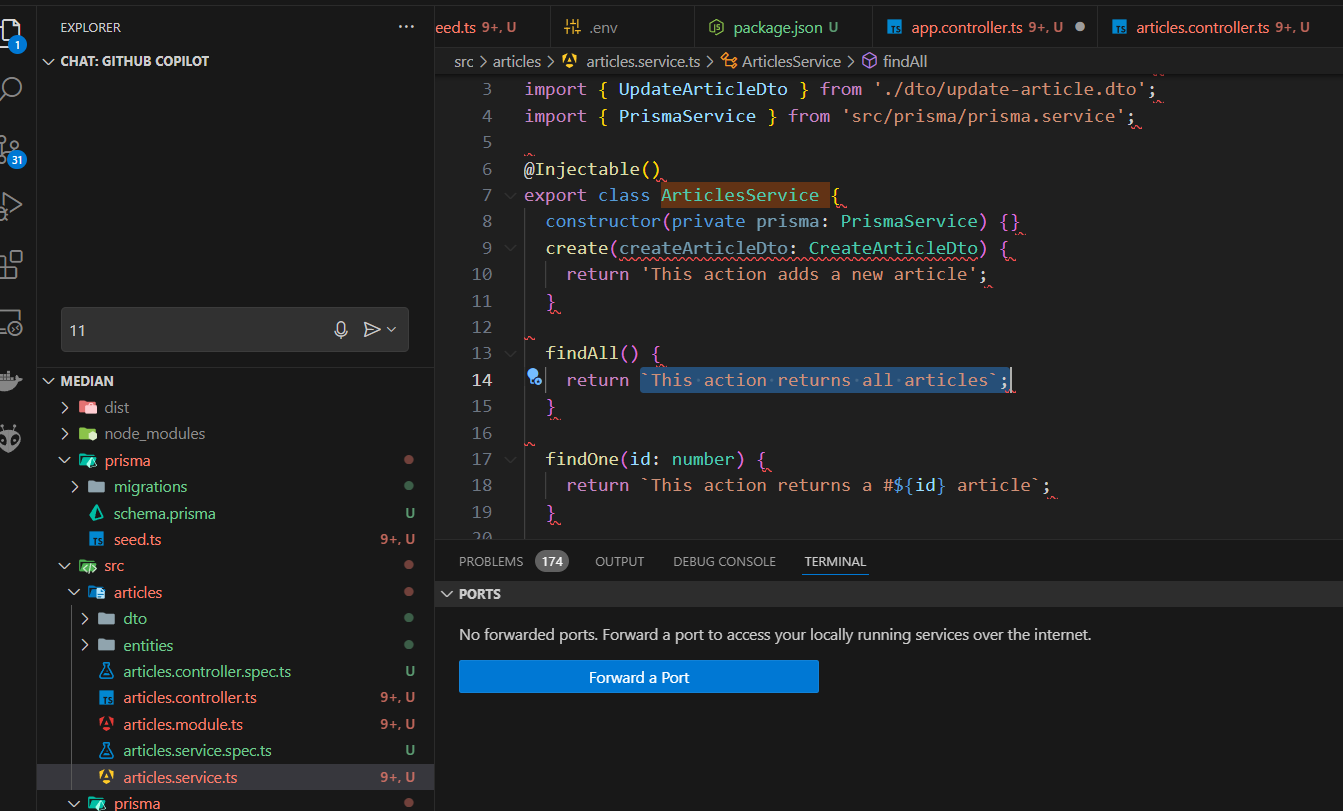Screen dimensions: 1343x811
Task: Click ArticlesService class in breadcrumb
Action: pyautogui.click(x=791, y=61)
